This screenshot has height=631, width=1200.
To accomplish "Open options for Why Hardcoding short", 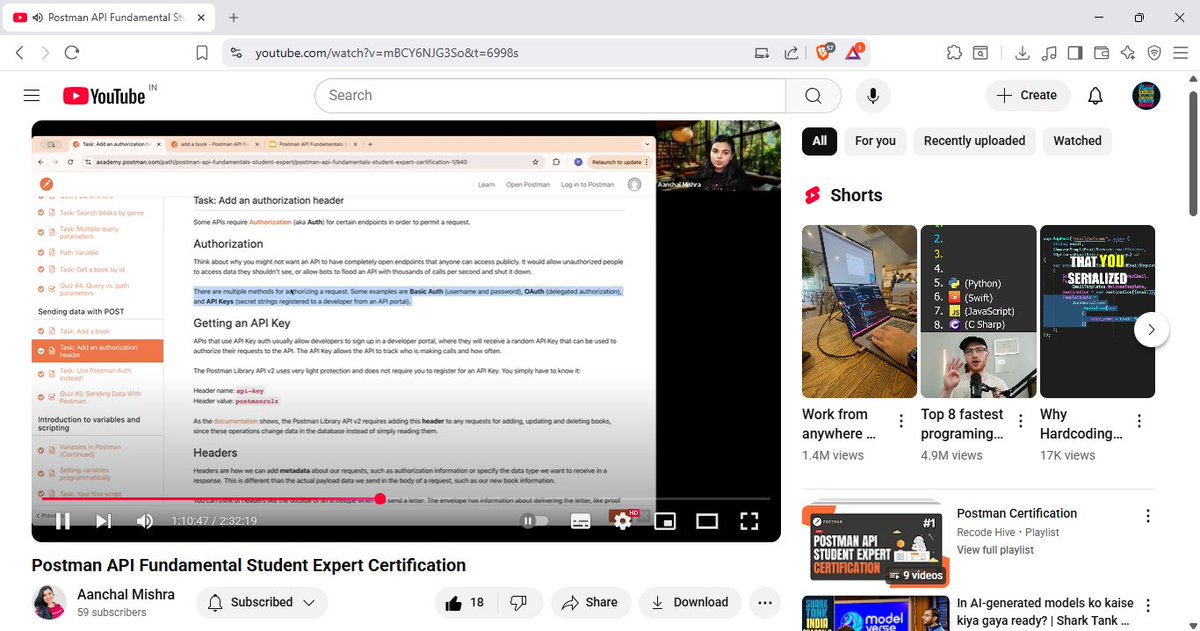I will pyautogui.click(x=1139, y=421).
